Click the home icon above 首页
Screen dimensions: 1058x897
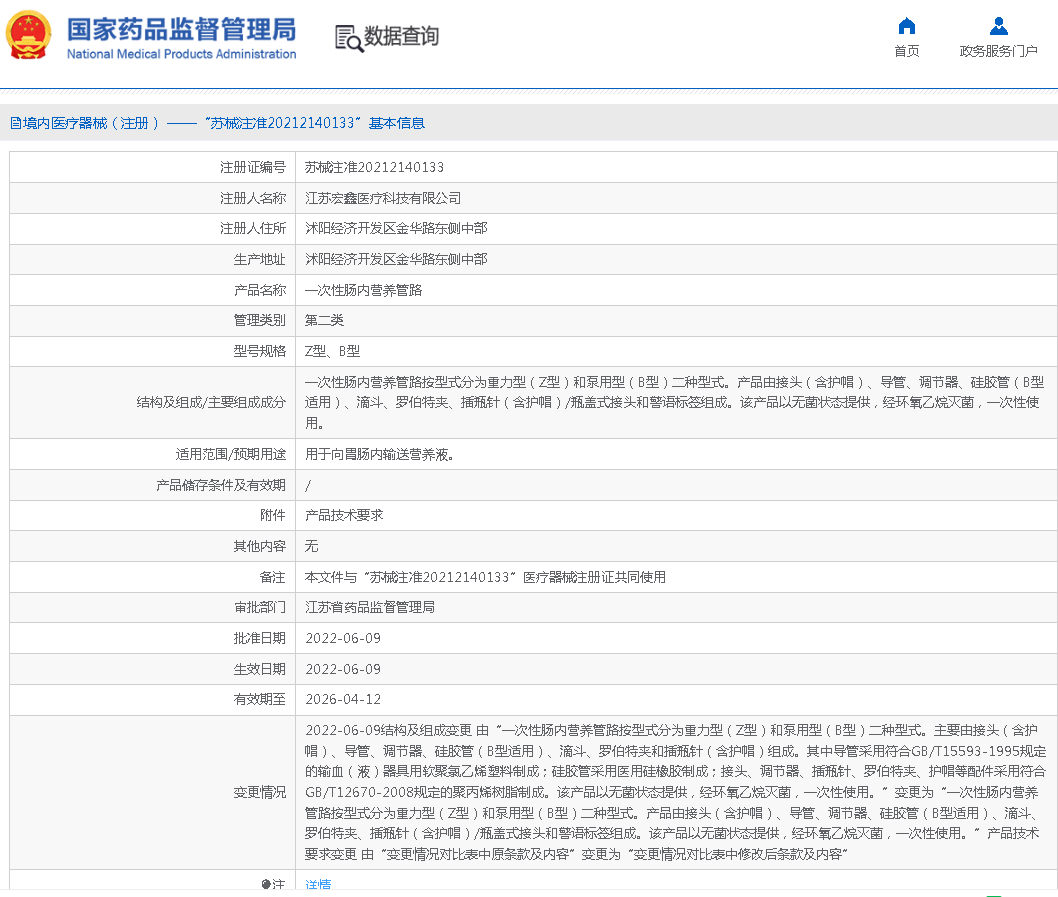(906, 26)
